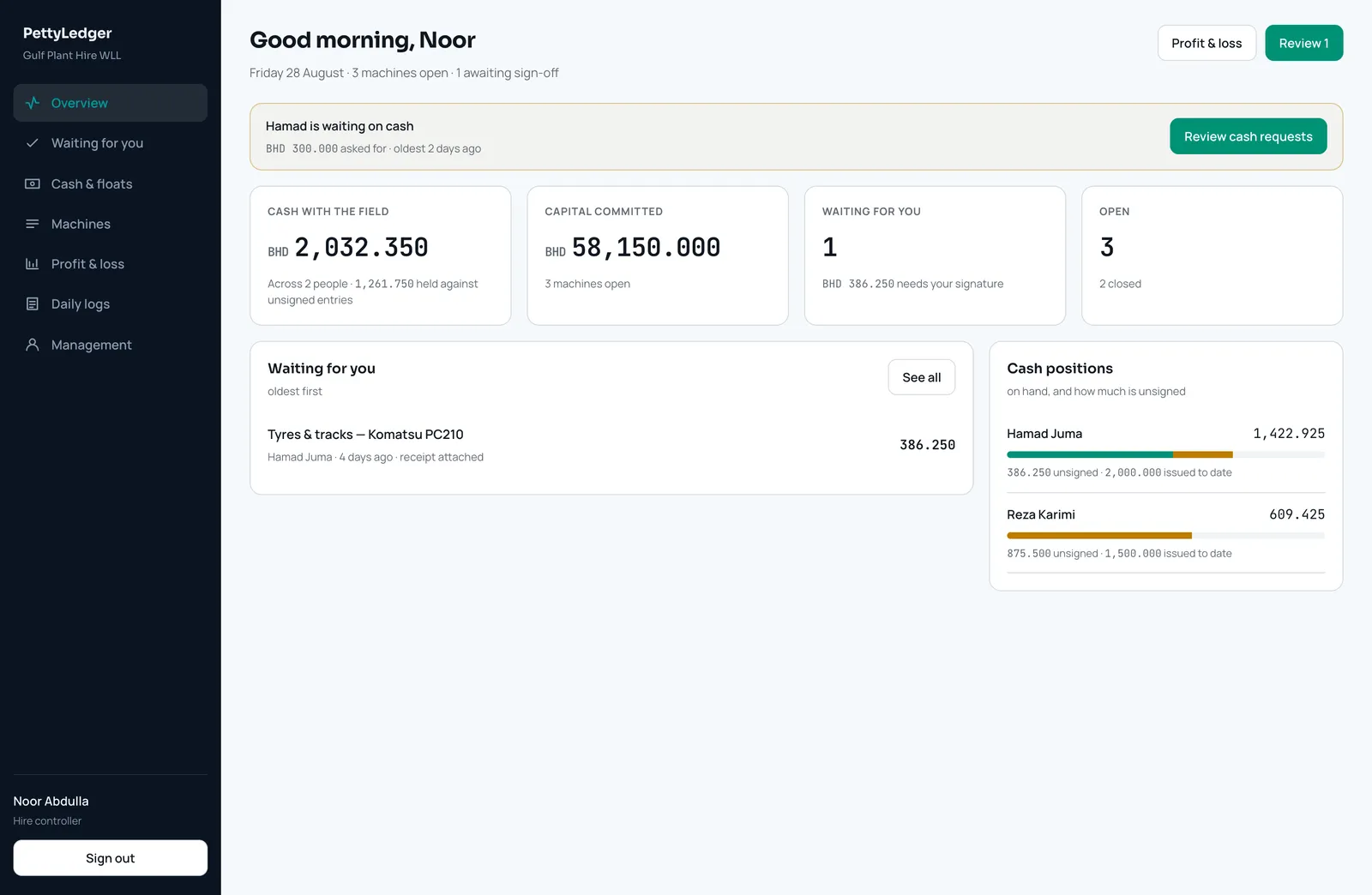The height and width of the screenshot is (895, 1372).
Task: Click Review cash requests button
Action: [x=1248, y=136]
